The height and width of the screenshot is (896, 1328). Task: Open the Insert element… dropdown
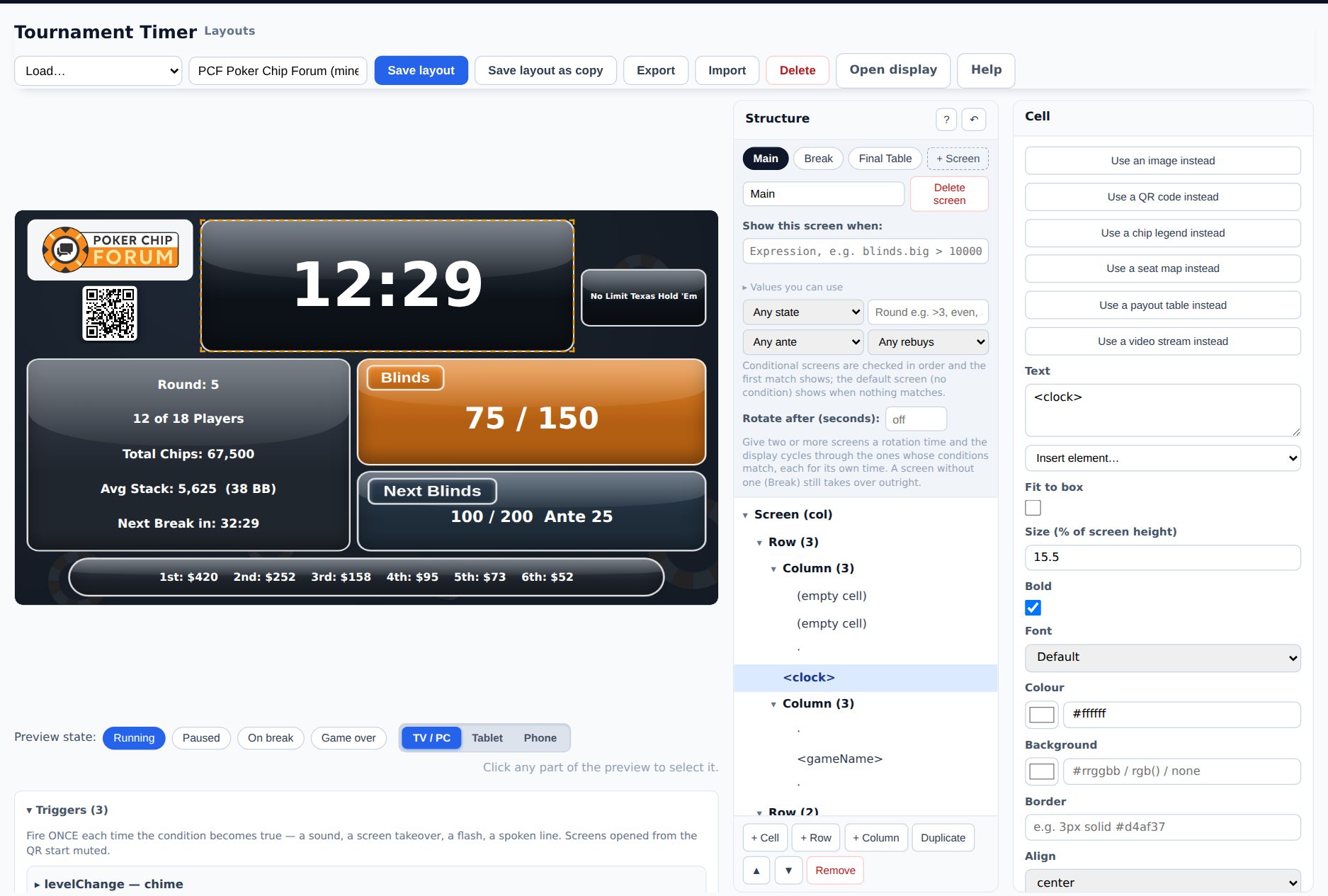click(1163, 458)
